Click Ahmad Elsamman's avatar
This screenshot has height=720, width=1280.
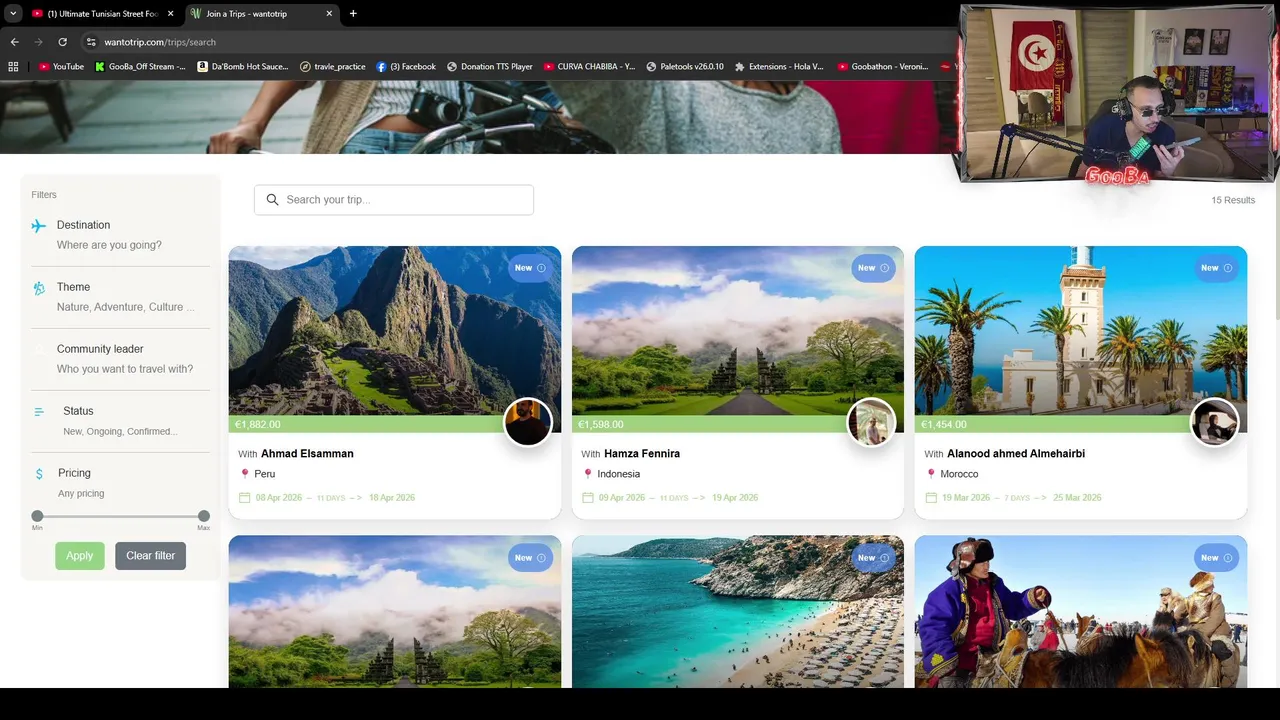click(527, 422)
